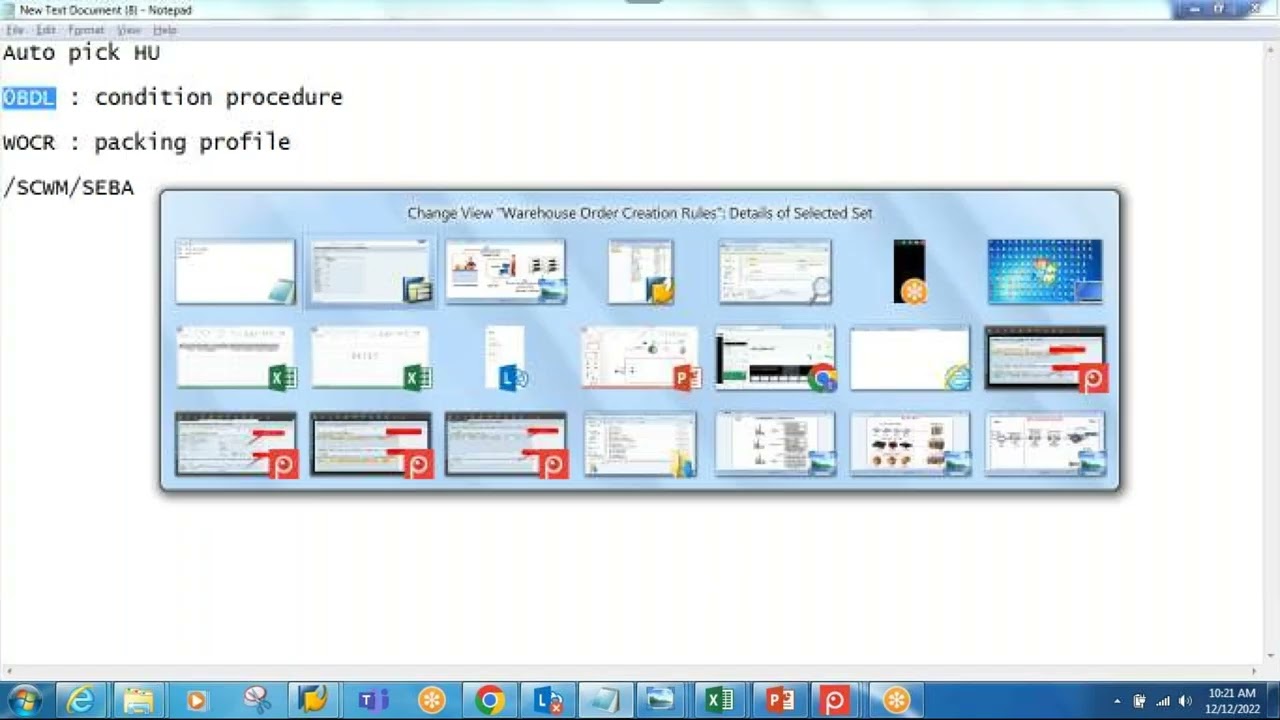Open Microsoft Teams from the taskbar
1280x720 pixels.
pos(373,700)
